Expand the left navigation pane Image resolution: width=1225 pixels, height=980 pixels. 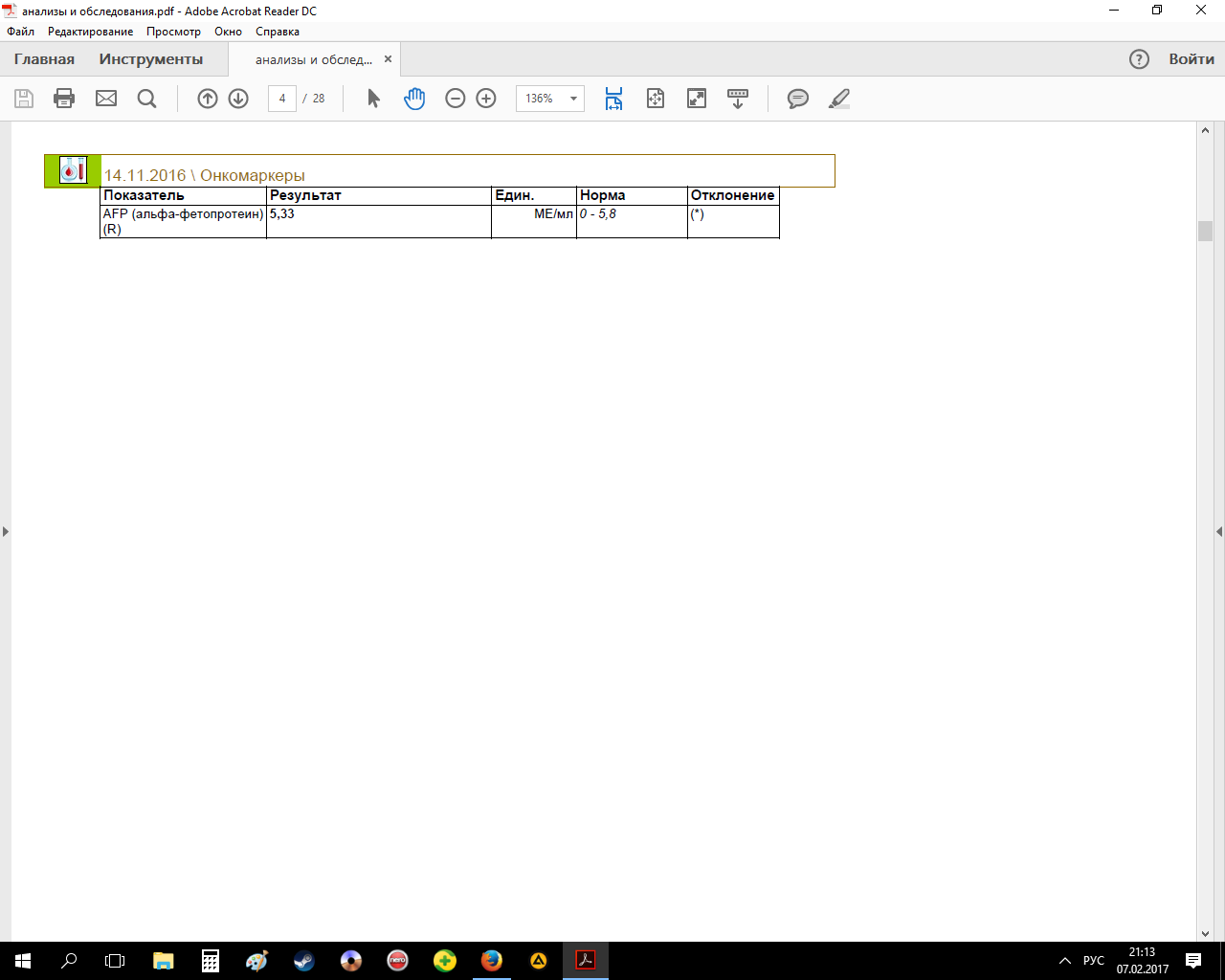(x=6, y=531)
